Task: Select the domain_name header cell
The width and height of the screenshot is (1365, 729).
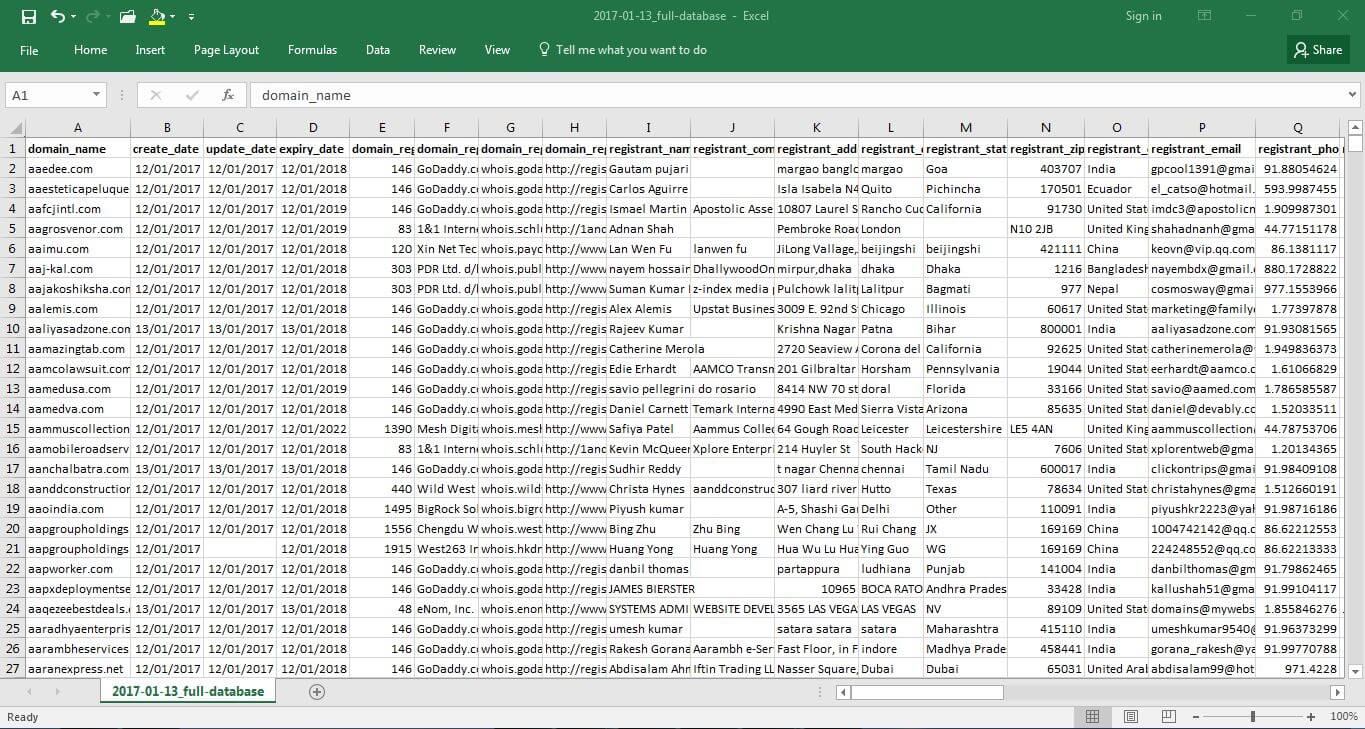Action: click(78, 149)
